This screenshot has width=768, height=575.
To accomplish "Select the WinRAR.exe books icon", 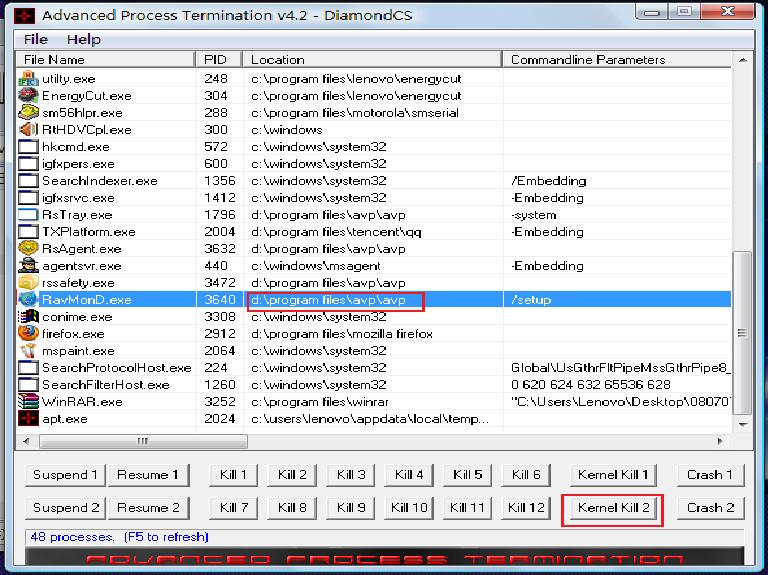I will pyautogui.click(x=28, y=402).
